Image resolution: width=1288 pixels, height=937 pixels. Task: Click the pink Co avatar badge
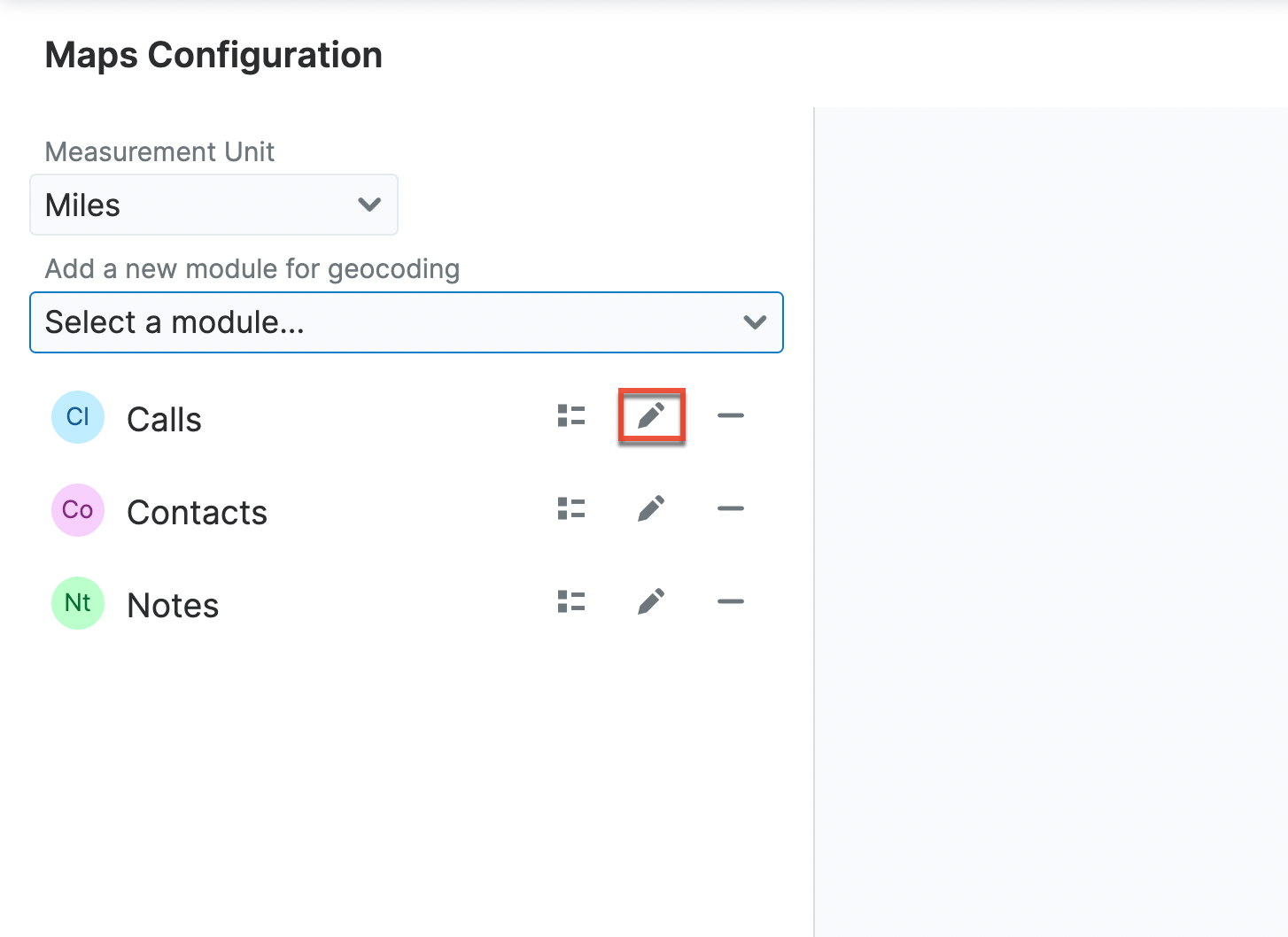point(78,510)
